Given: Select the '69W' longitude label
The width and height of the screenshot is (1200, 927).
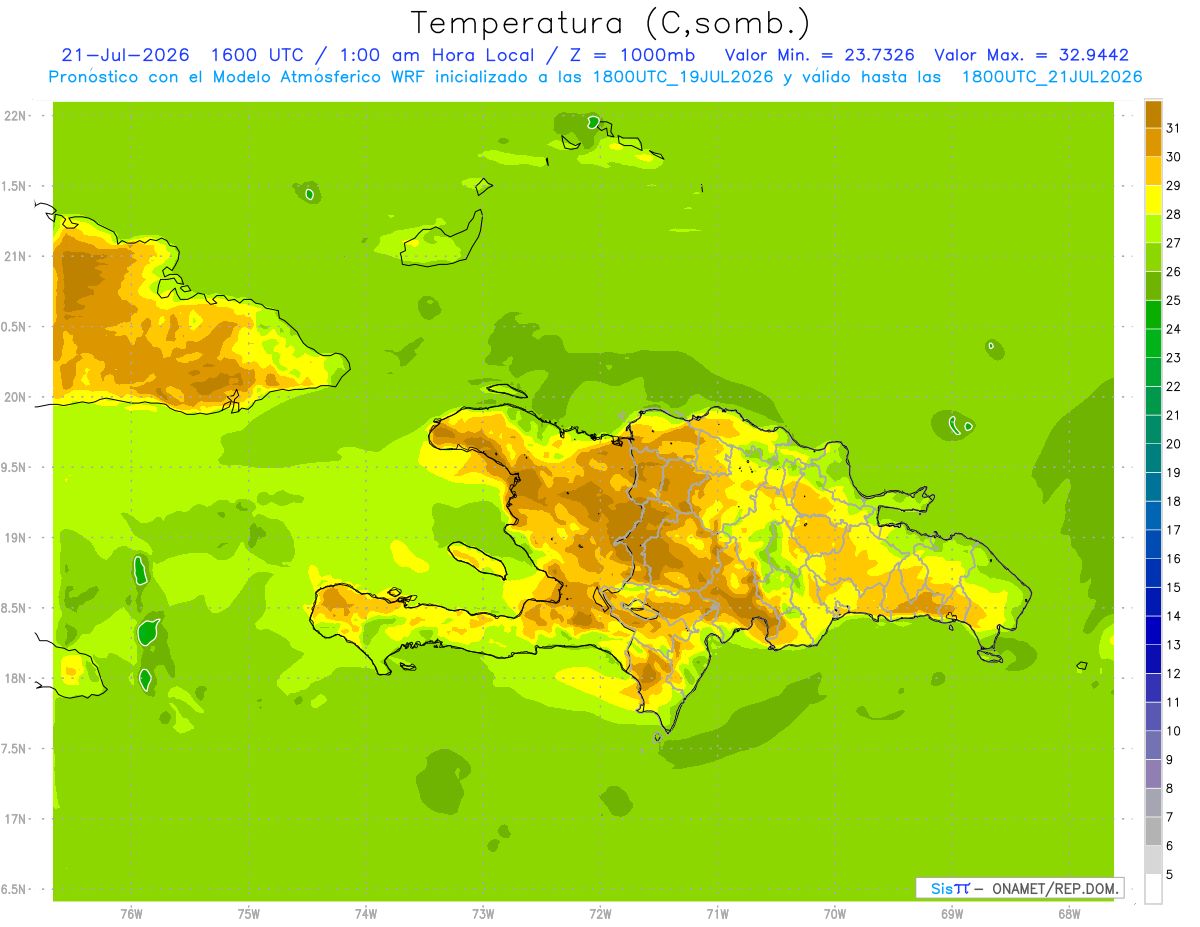Looking at the screenshot, I should (952, 913).
